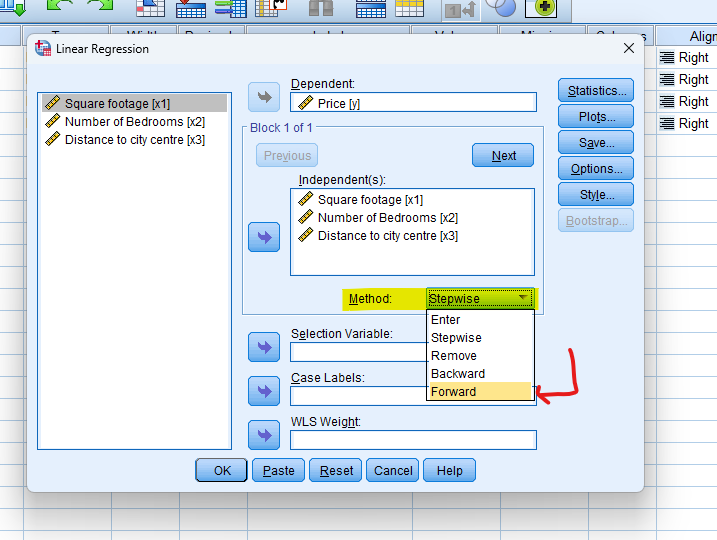The height and width of the screenshot is (540, 717).
Task: Open the Plots... dialog
Action: click(x=596, y=117)
